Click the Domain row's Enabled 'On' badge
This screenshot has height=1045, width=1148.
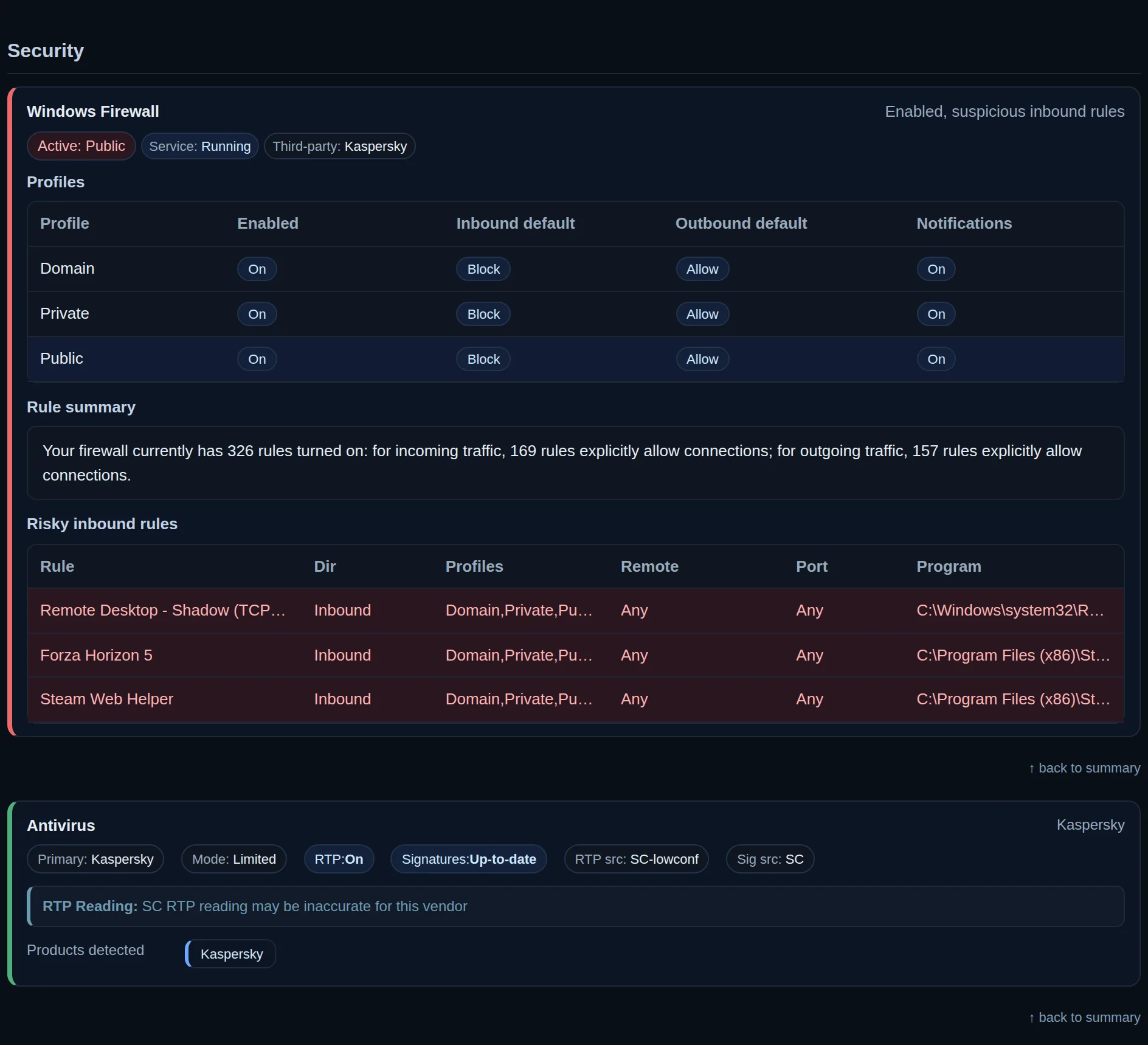click(257, 269)
